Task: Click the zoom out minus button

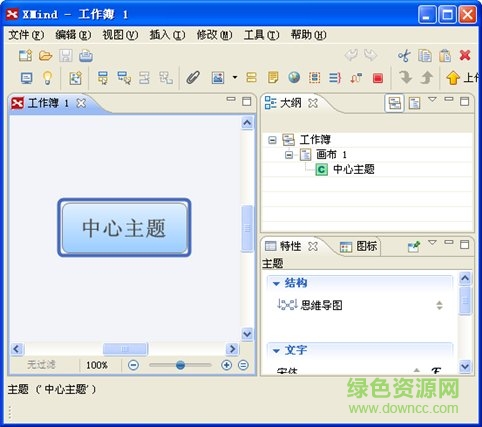Action: [133, 365]
